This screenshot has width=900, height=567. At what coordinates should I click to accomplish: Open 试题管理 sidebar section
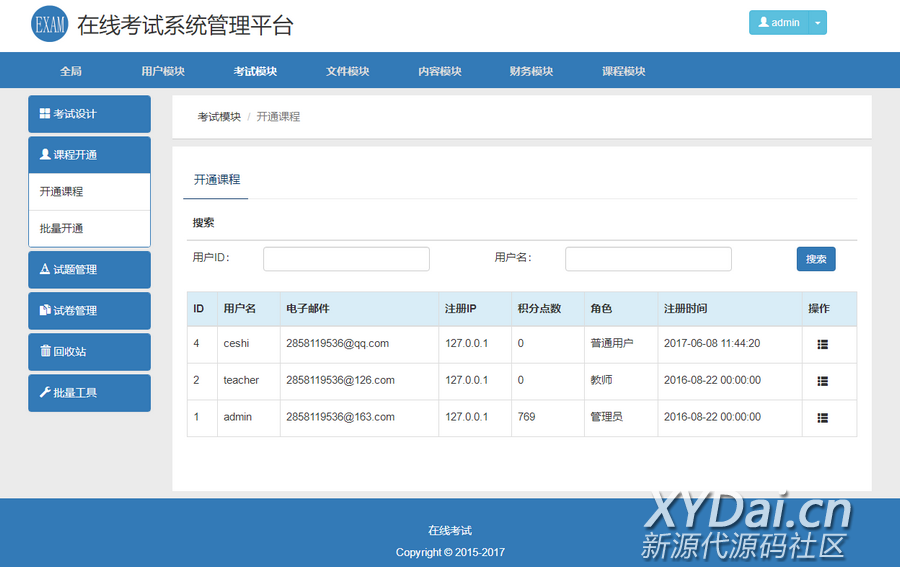pos(89,270)
